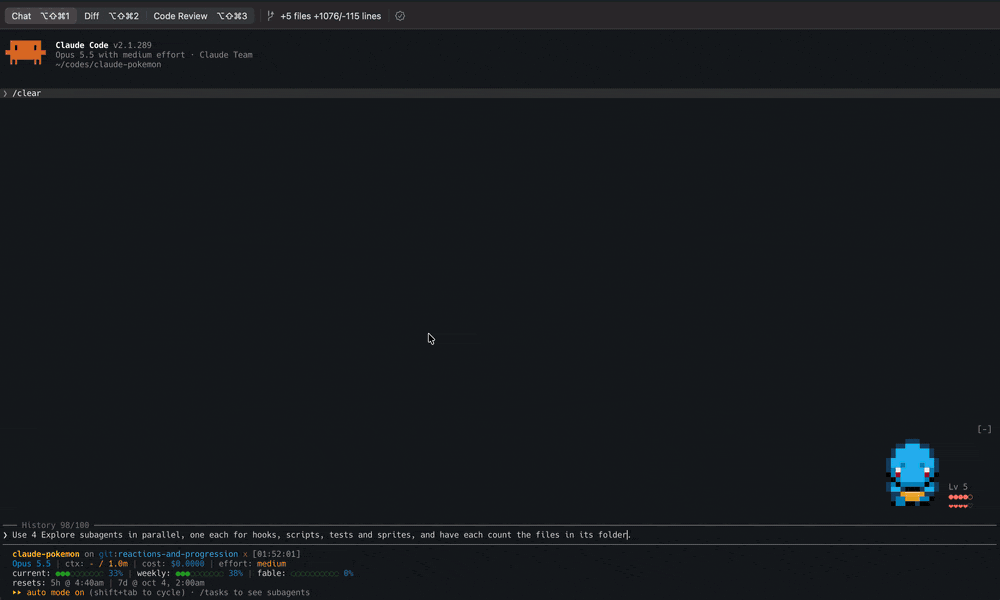Click the git branch icon in toolbar
The image size is (1000, 600).
[x=270, y=16]
